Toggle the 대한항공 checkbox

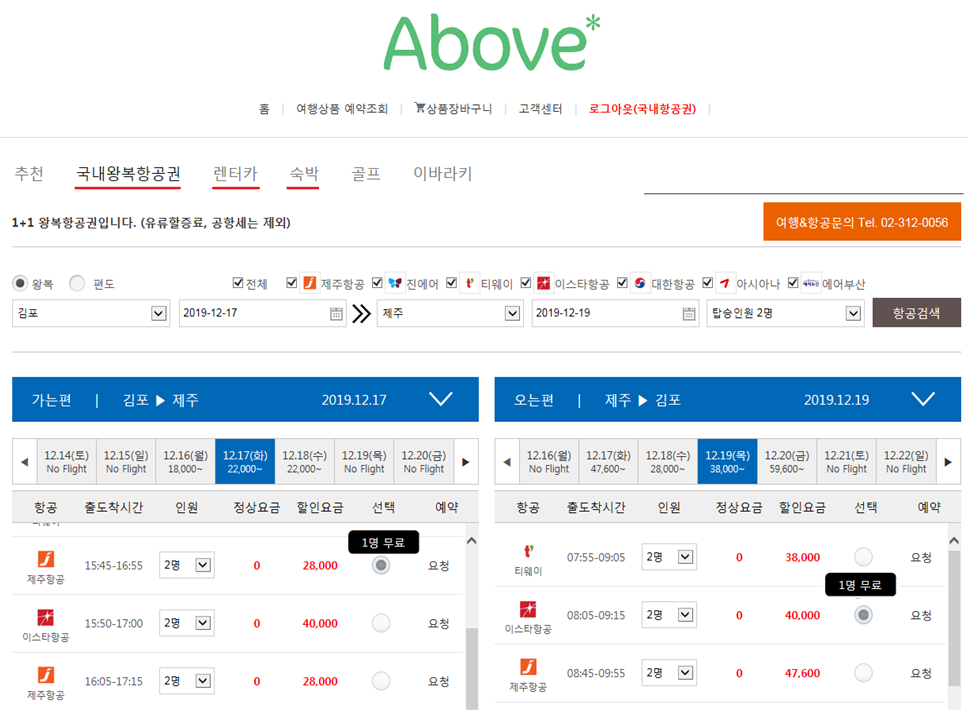(x=622, y=283)
